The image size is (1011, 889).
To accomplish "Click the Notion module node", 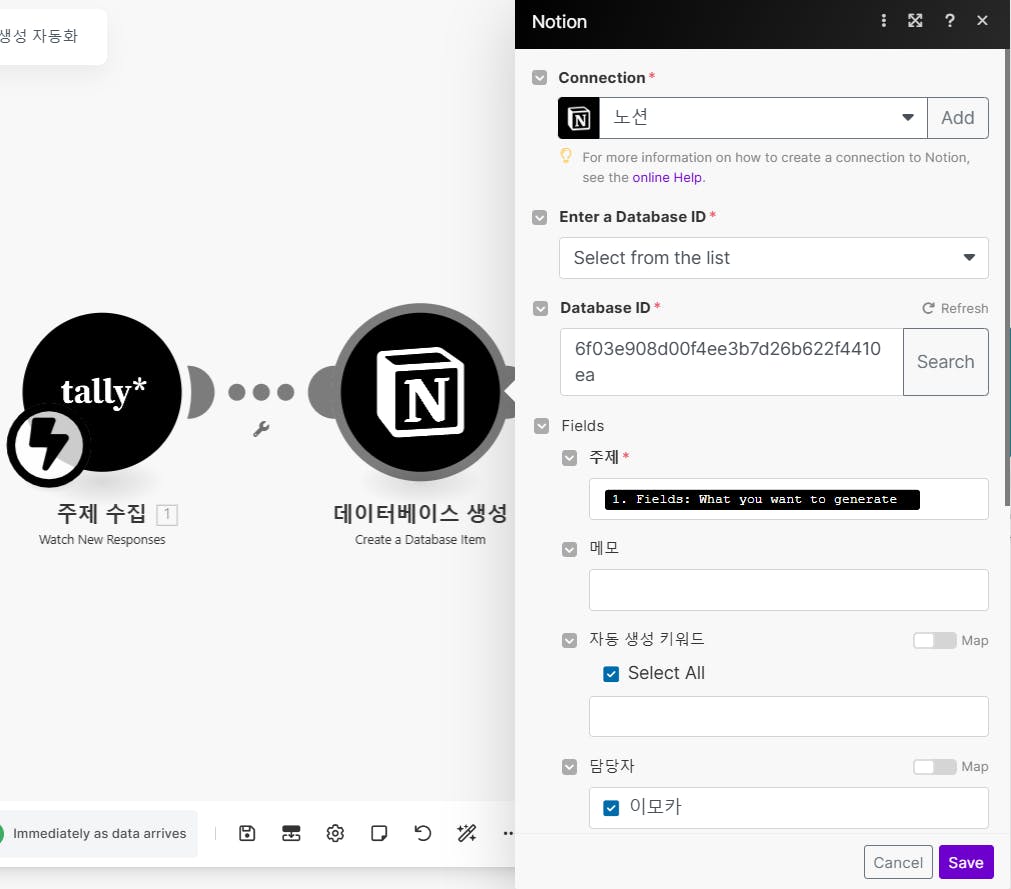I will pos(420,392).
